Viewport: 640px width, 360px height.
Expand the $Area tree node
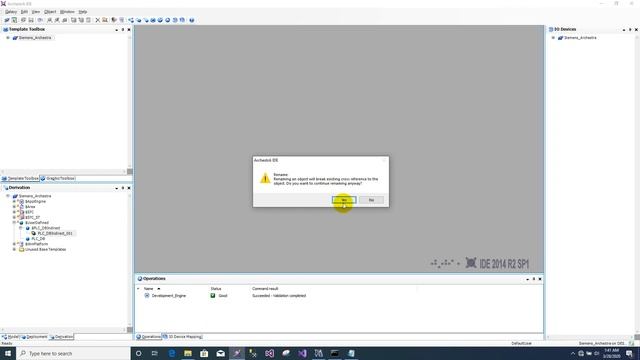pyautogui.click(x=14, y=207)
